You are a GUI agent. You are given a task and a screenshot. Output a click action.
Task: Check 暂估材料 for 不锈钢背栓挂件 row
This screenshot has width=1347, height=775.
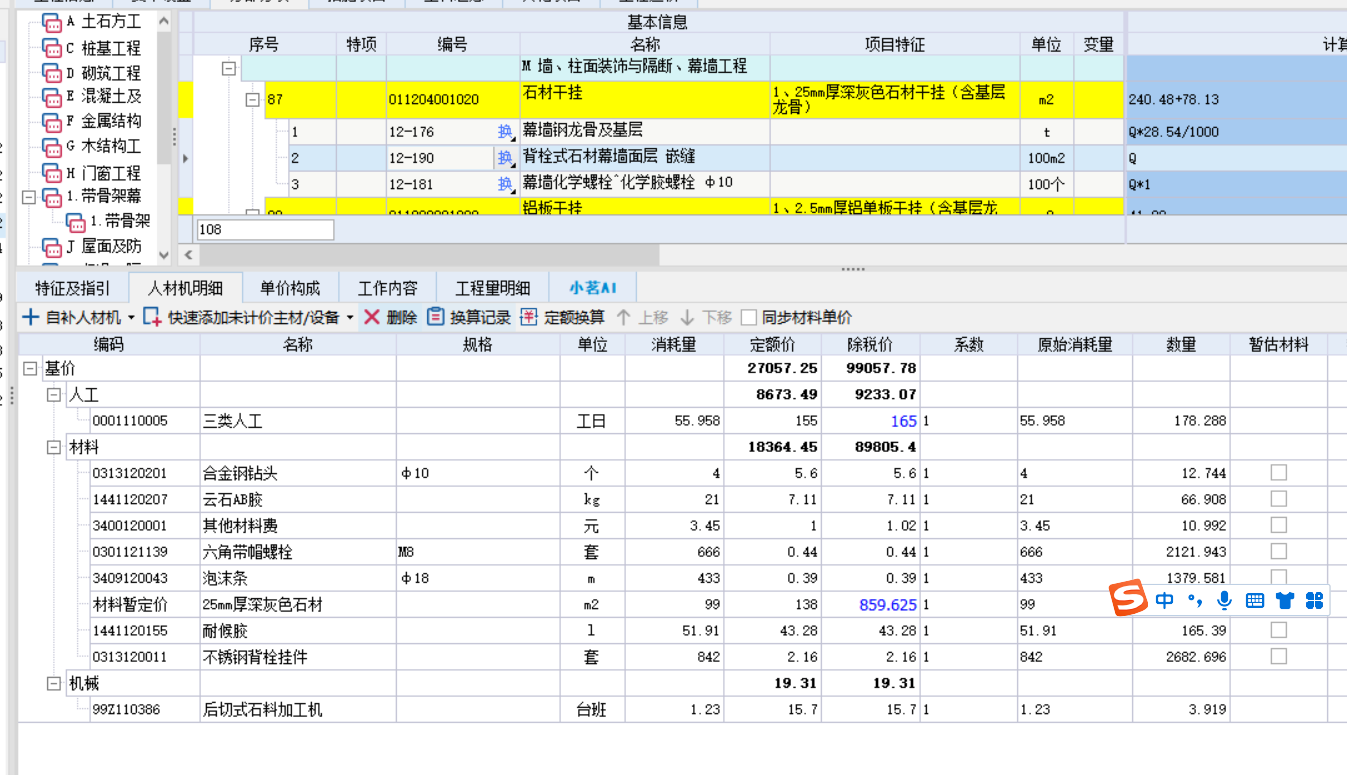(x=1278, y=656)
